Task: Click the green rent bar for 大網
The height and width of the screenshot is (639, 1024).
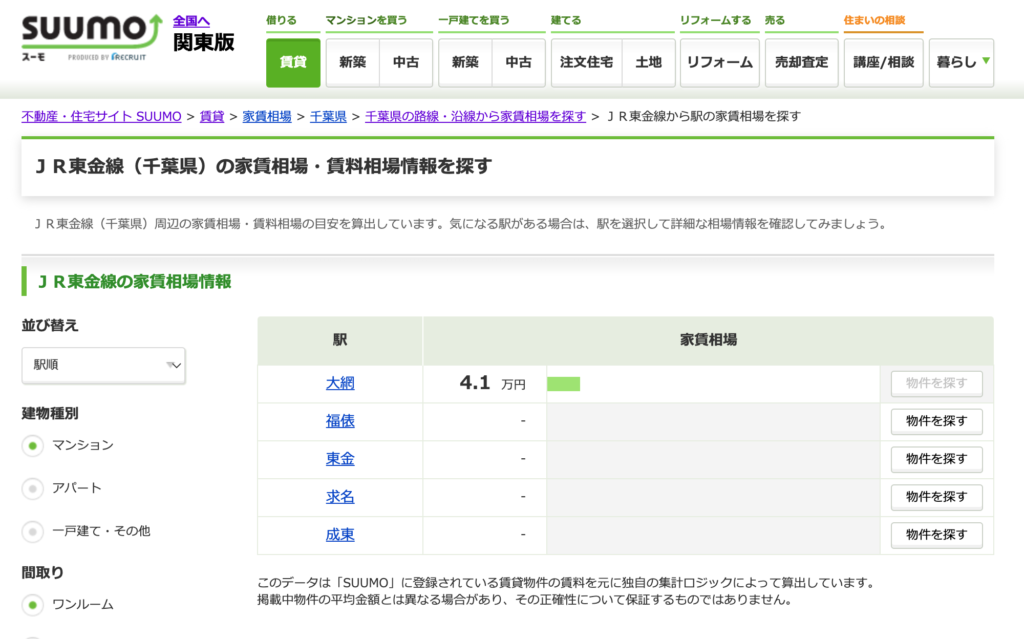Action: 564,384
